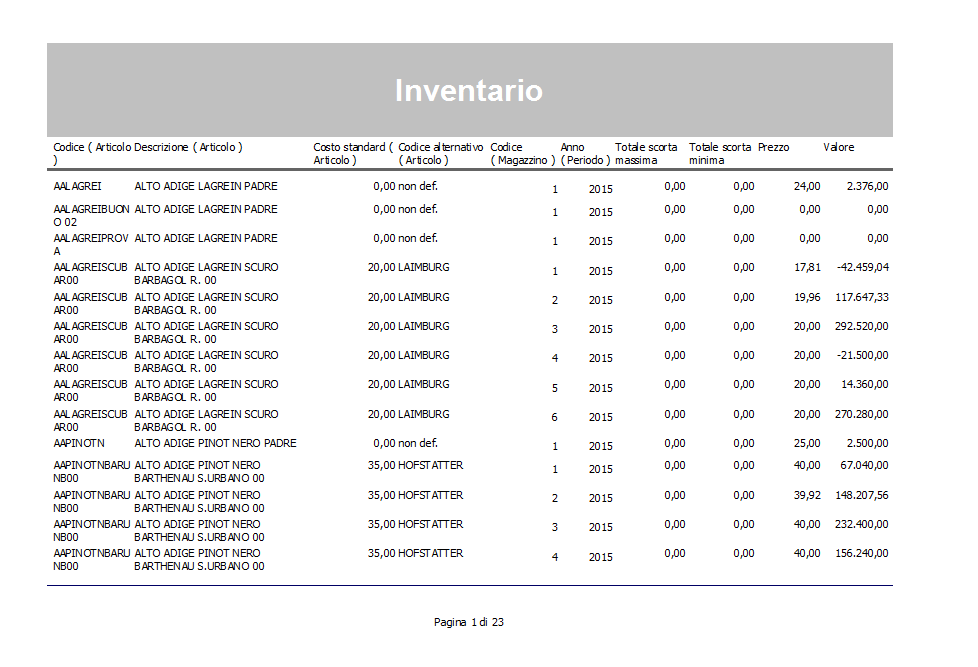The image size is (978, 667).
Task: Click the ALTO ADIGE PINOT NERO PADRE description
Action: [x=215, y=443]
